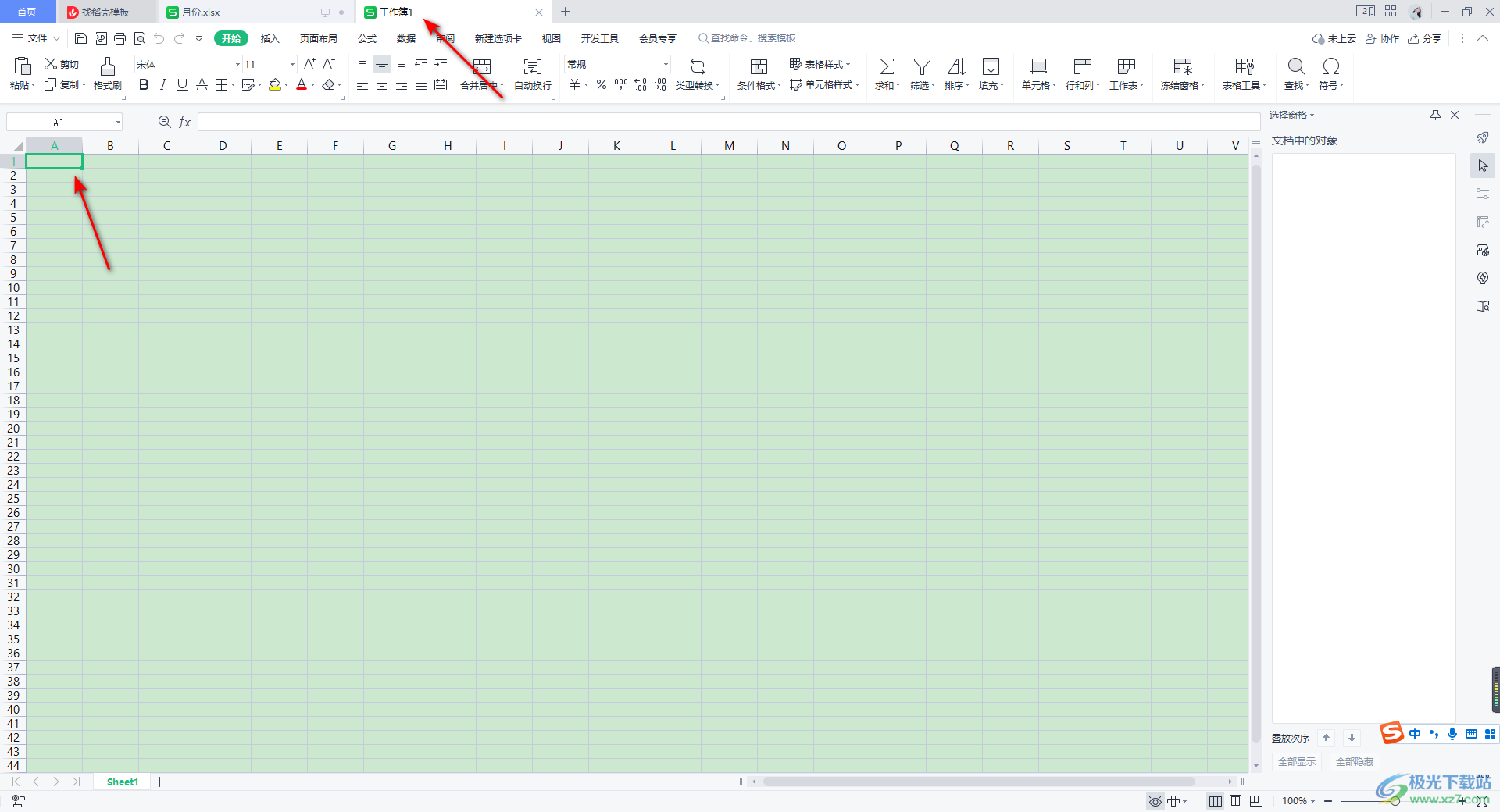Switch to Normal view in status bar
Image resolution: width=1500 pixels, height=812 pixels.
pos(1216,801)
